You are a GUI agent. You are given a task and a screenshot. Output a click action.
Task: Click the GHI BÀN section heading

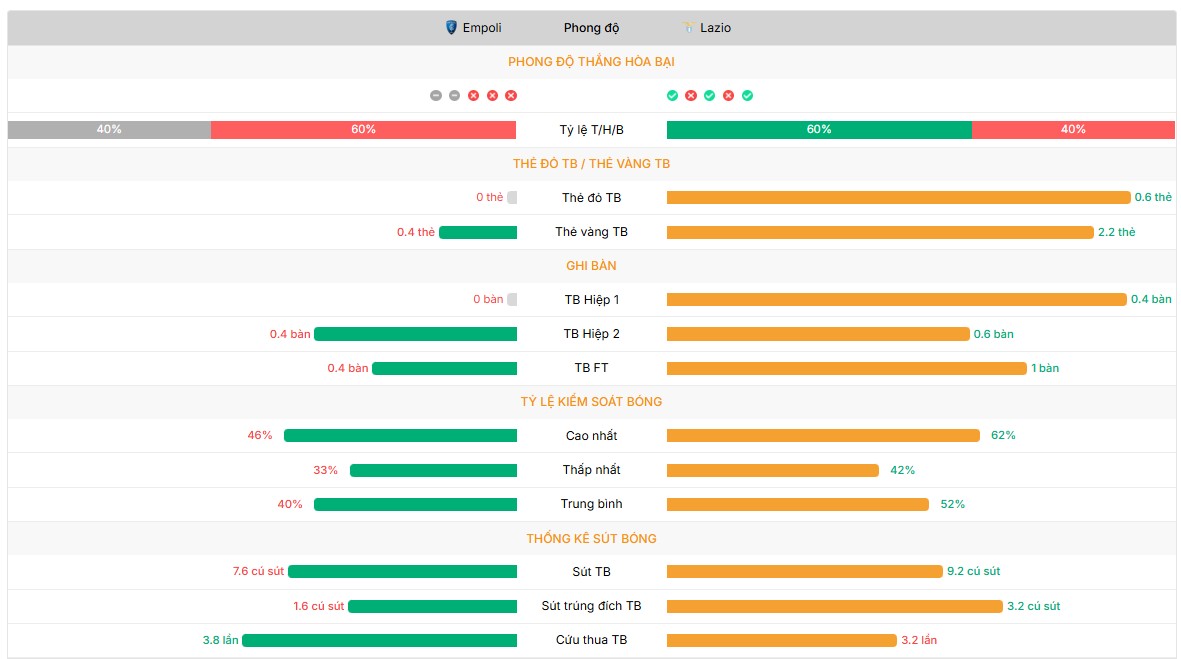click(x=591, y=265)
